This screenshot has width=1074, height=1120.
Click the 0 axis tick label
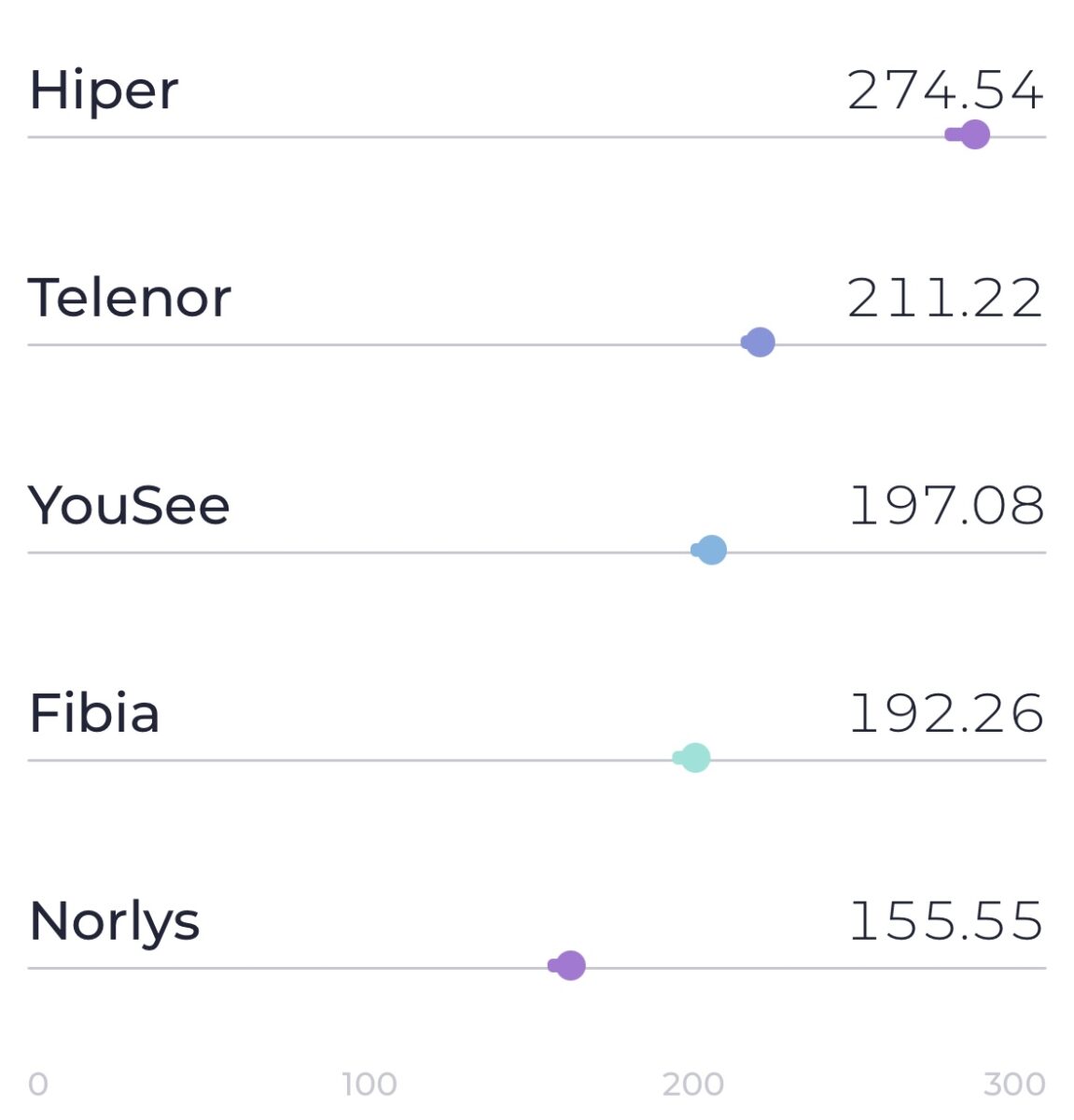coord(37,1085)
